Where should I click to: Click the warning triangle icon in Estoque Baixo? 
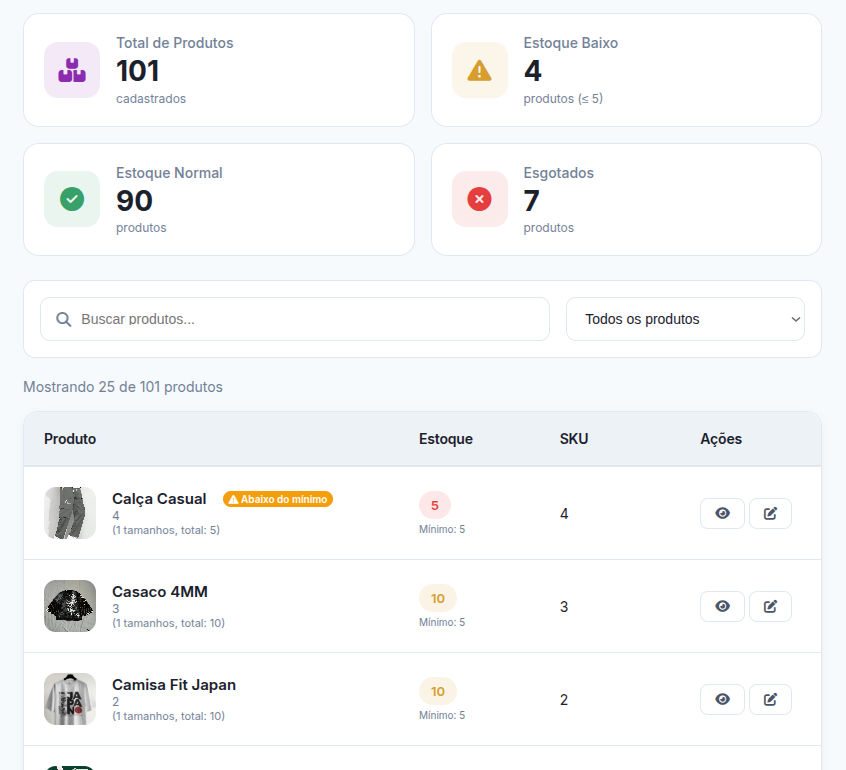(479, 71)
